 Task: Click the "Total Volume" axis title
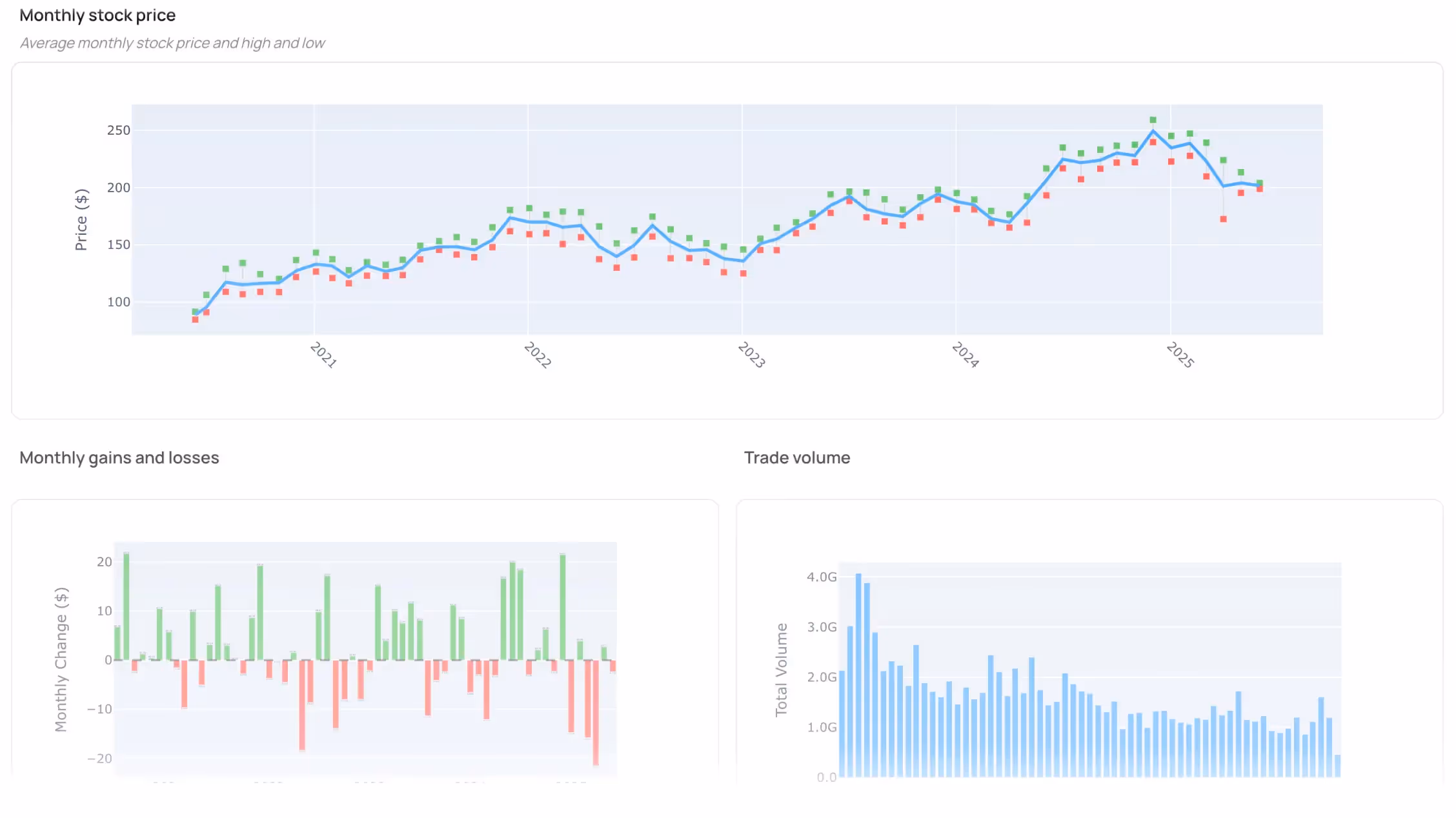781,670
